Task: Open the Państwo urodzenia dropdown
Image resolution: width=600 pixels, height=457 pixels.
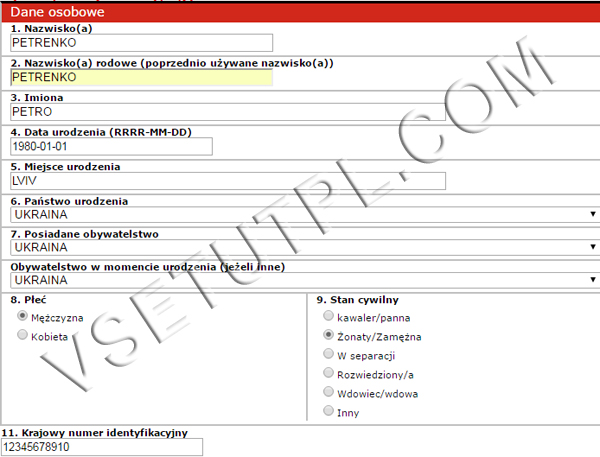Action: point(305,215)
